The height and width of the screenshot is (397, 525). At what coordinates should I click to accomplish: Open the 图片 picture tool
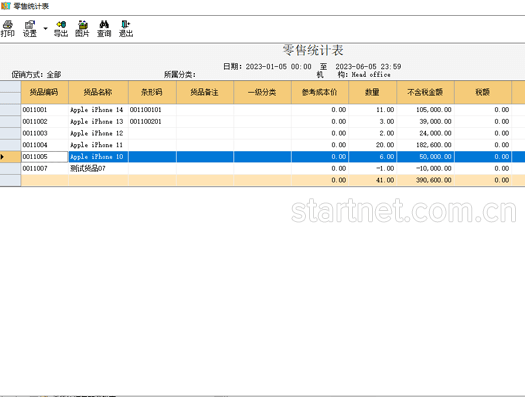(82, 28)
